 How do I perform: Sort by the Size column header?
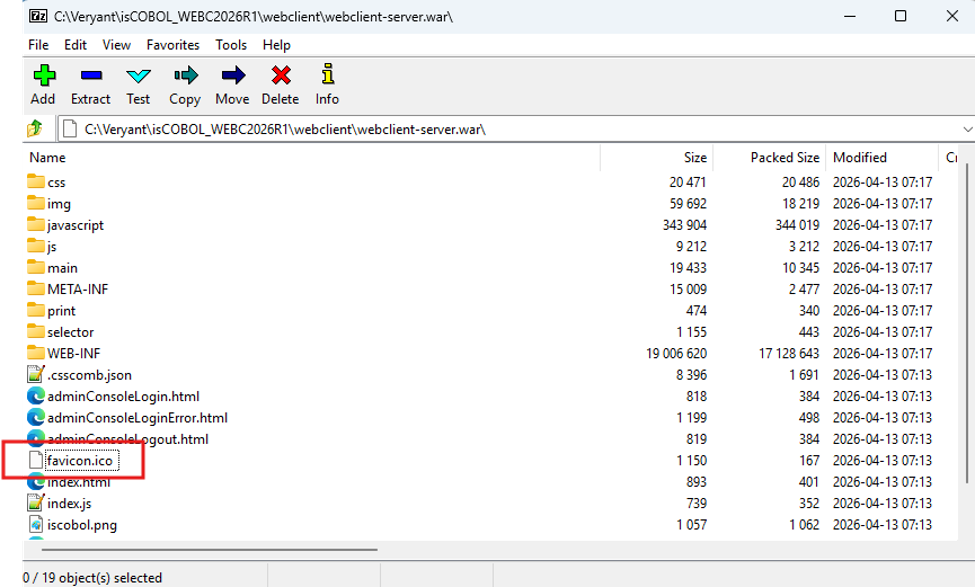pyautogui.click(x=695, y=157)
